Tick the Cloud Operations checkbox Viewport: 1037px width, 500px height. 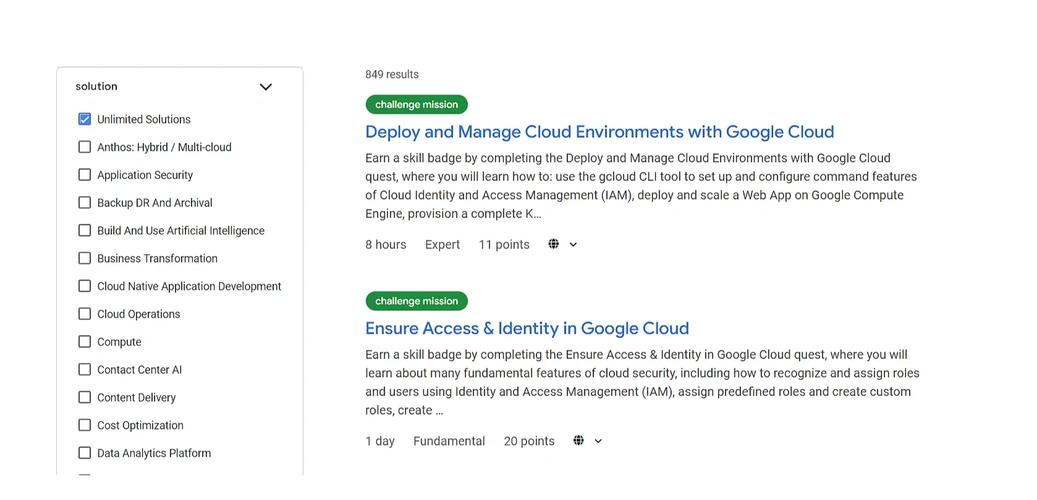(85, 313)
